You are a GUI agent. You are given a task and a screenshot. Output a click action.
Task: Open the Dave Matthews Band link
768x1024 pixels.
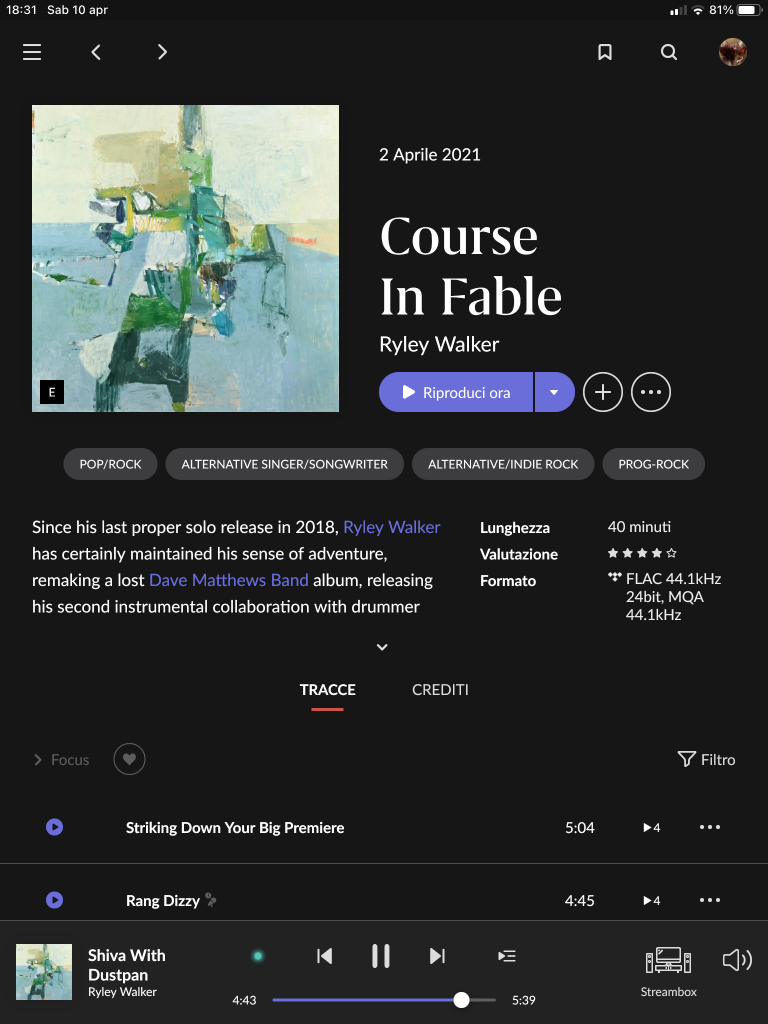[x=229, y=580]
